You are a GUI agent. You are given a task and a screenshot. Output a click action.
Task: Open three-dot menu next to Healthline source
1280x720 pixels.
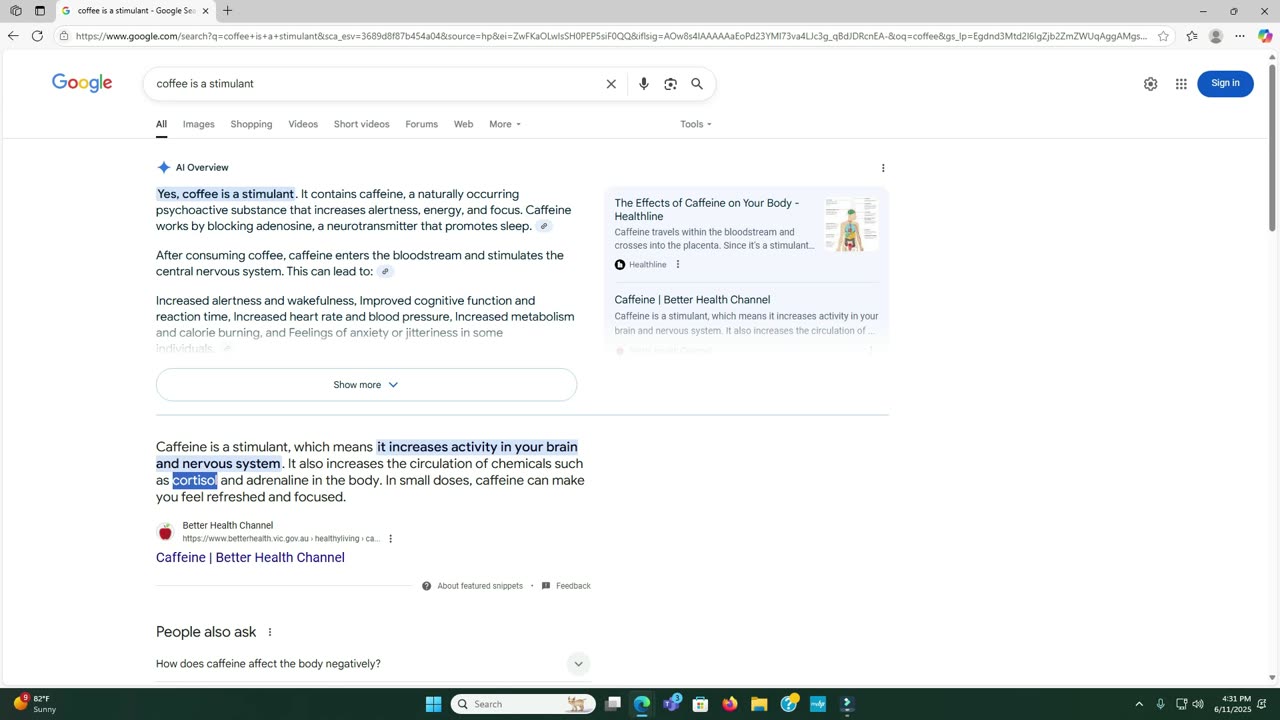click(x=678, y=265)
